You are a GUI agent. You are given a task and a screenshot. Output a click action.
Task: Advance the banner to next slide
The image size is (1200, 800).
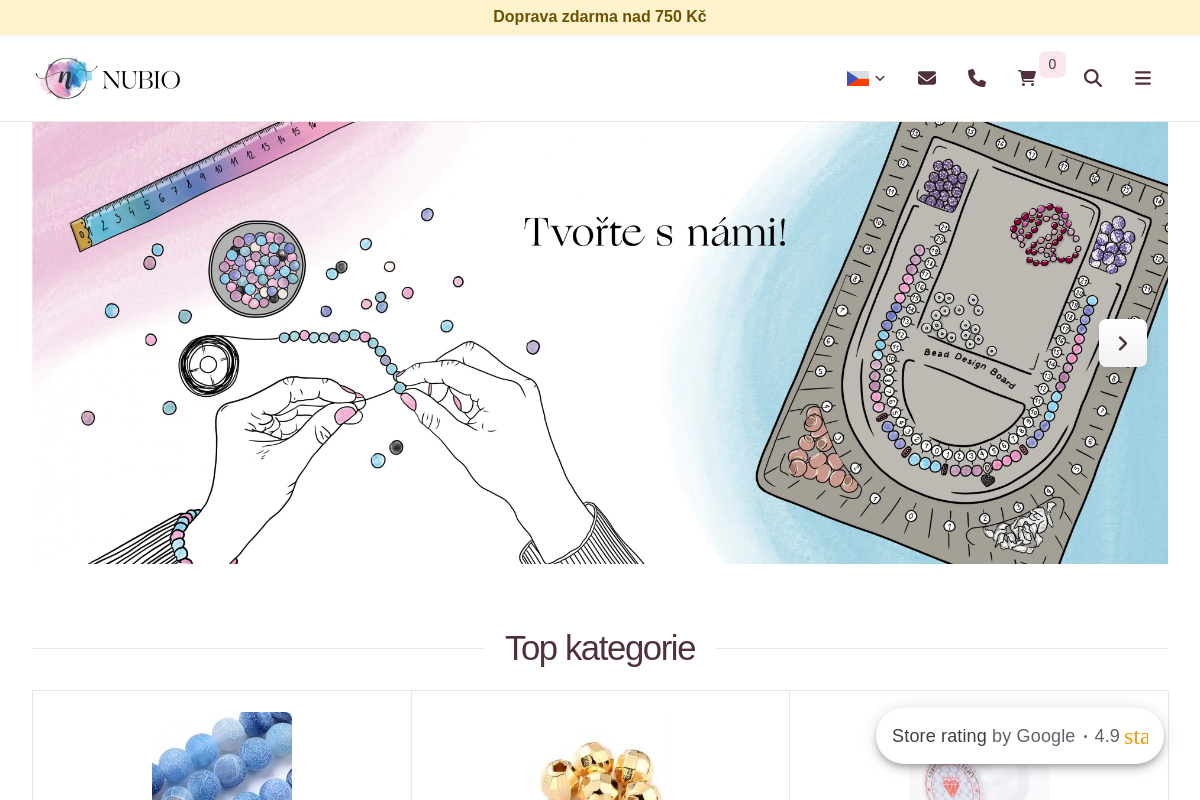pos(1123,343)
